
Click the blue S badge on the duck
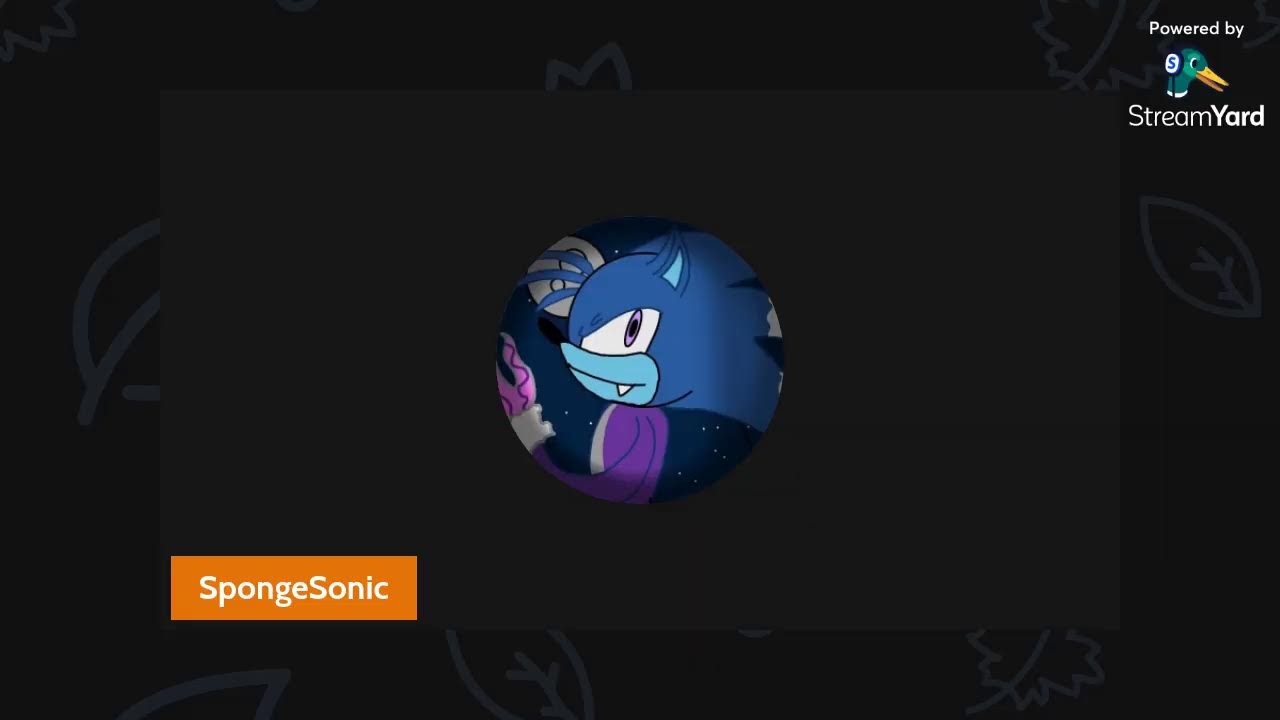pos(1173,65)
